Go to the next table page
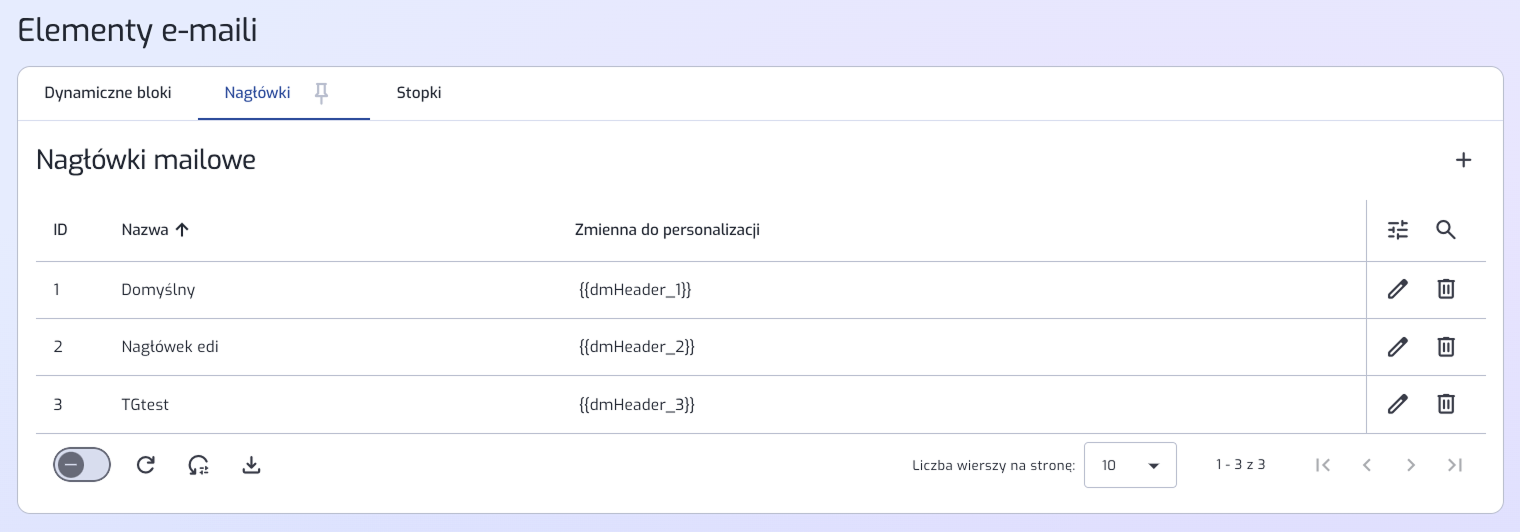Image resolution: width=1520 pixels, height=532 pixels. click(x=1411, y=464)
